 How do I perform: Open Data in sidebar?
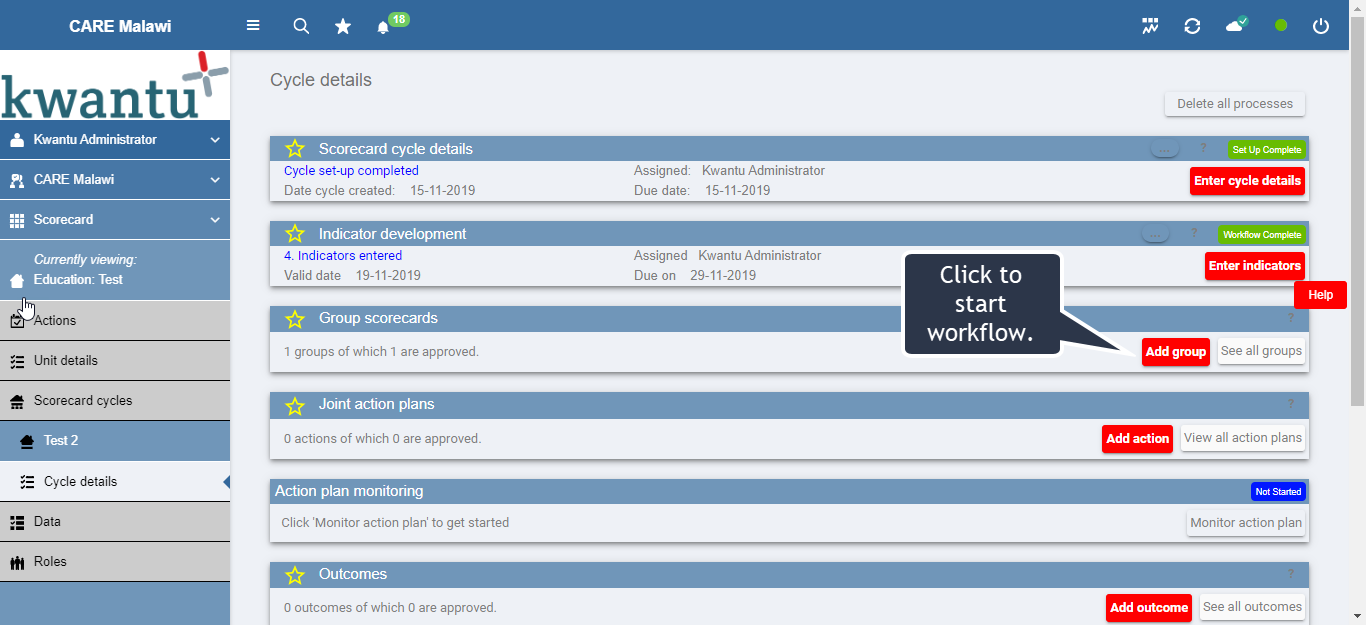point(115,522)
